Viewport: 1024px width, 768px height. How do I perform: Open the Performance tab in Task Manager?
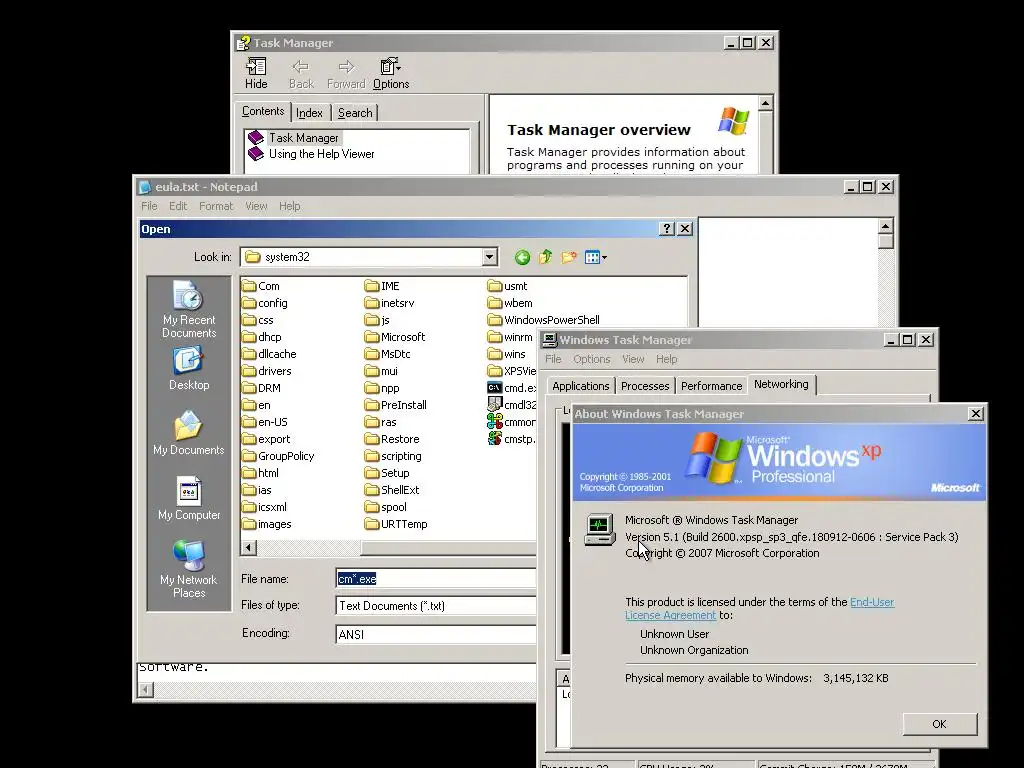[711, 386]
